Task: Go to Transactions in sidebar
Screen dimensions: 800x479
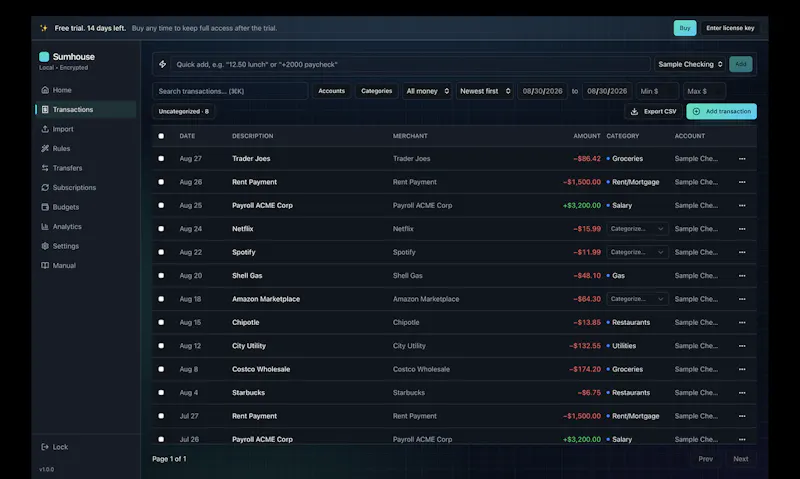Action: point(86,110)
